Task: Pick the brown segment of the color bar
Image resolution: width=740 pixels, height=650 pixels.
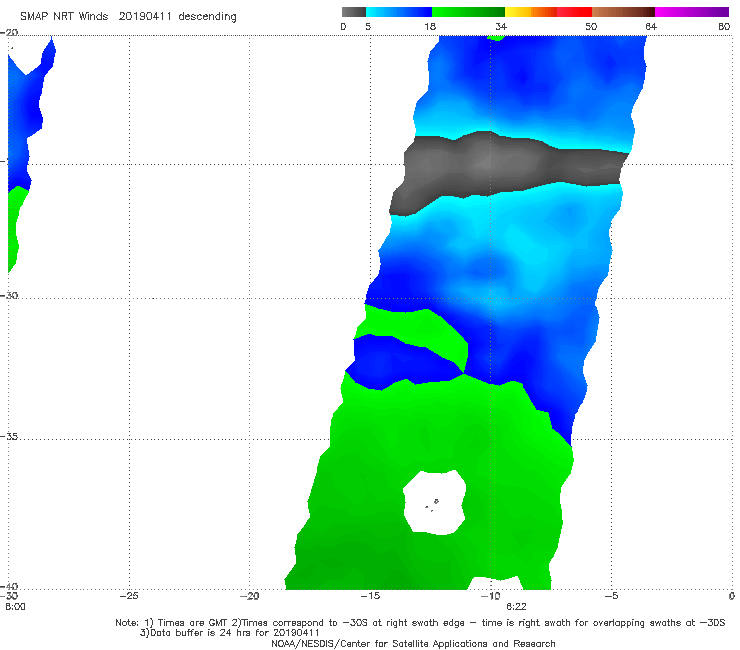Action: (x=623, y=12)
